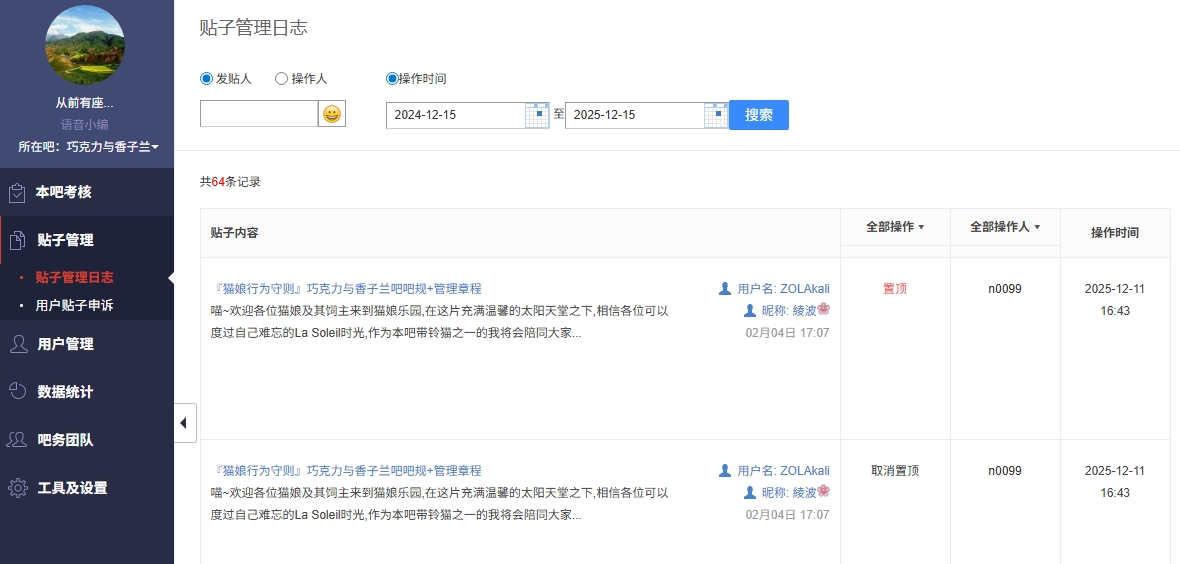Open the start date calendar icon
The width and height of the screenshot is (1180, 564).
[x=537, y=115]
